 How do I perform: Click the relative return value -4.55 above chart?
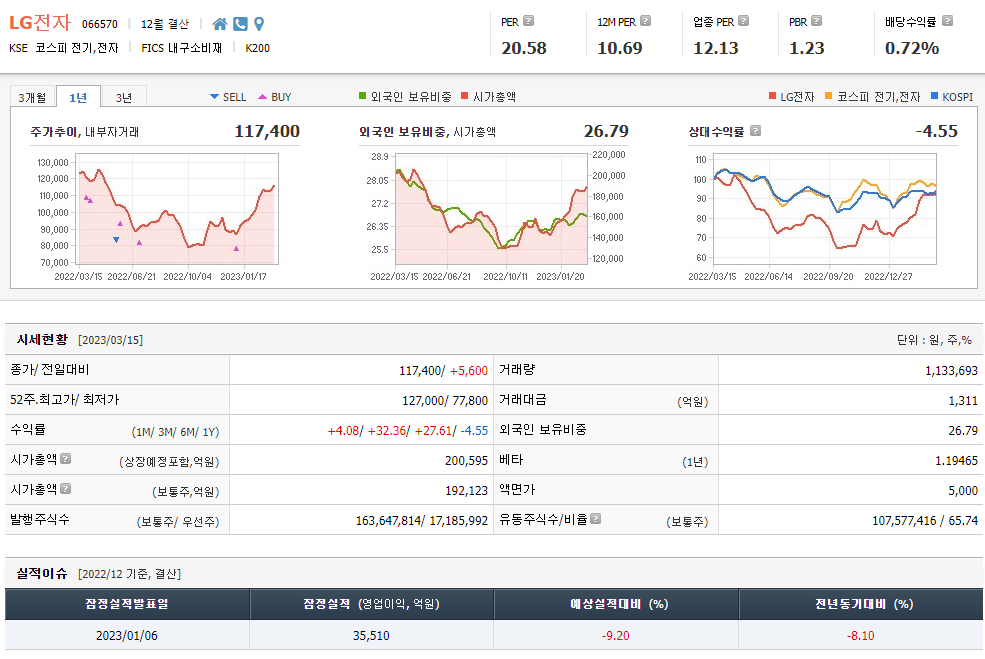tap(937, 131)
